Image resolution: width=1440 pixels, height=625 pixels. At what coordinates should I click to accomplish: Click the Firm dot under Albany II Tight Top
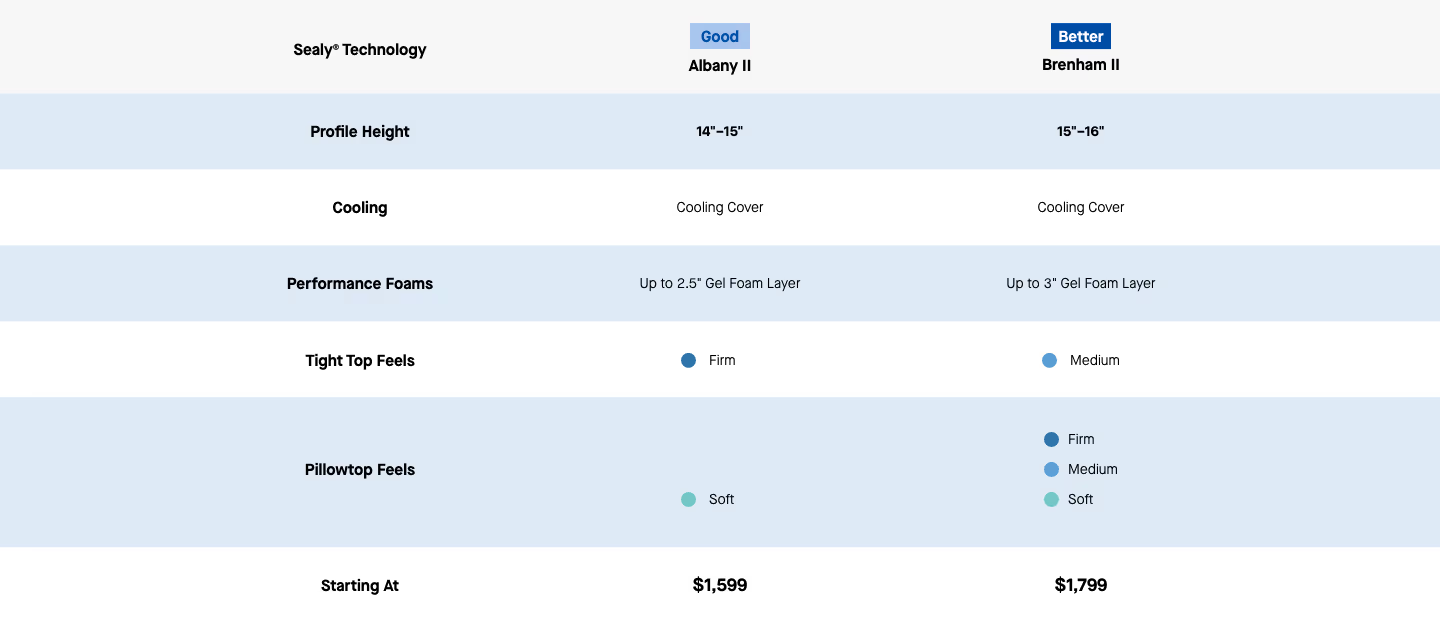[688, 360]
